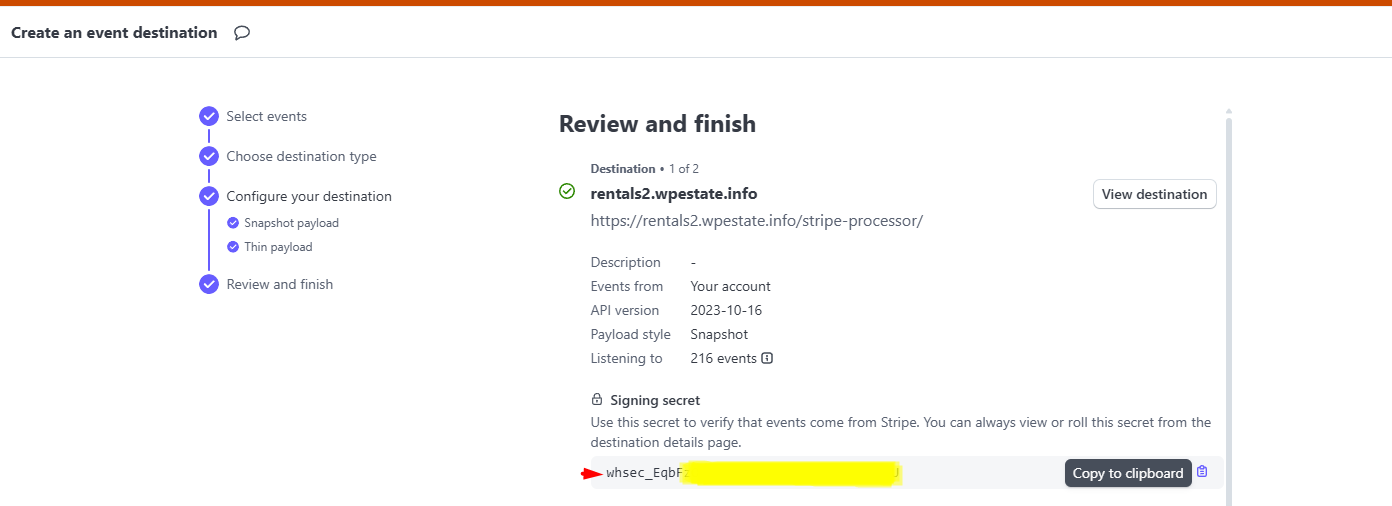Image resolution: width=1392 pixels, height=506 pixels.
Task: Open info icon next to 216 events
Action: pyautogui.click(x=767, y=358)
